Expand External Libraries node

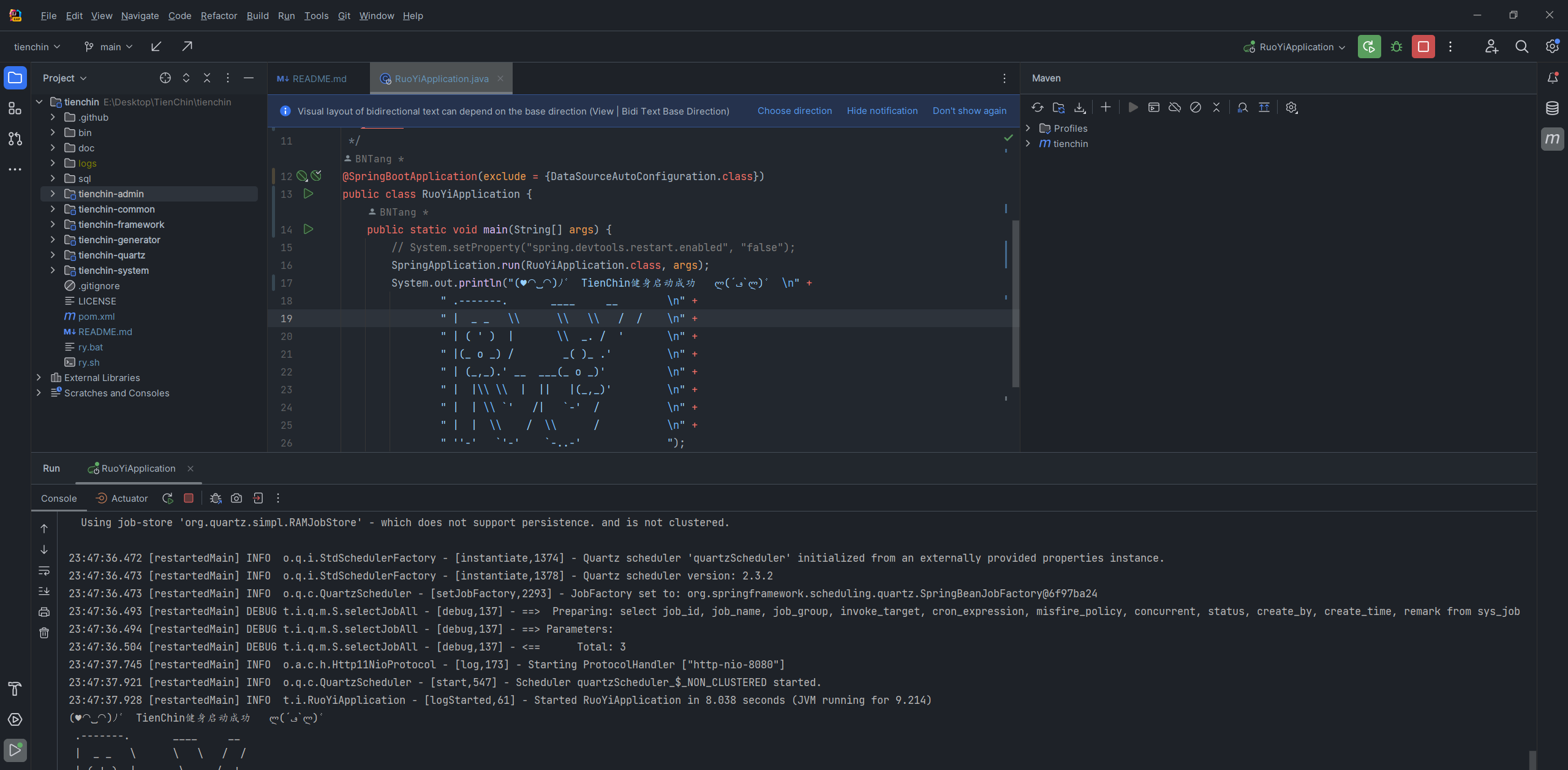pos(39,377)
